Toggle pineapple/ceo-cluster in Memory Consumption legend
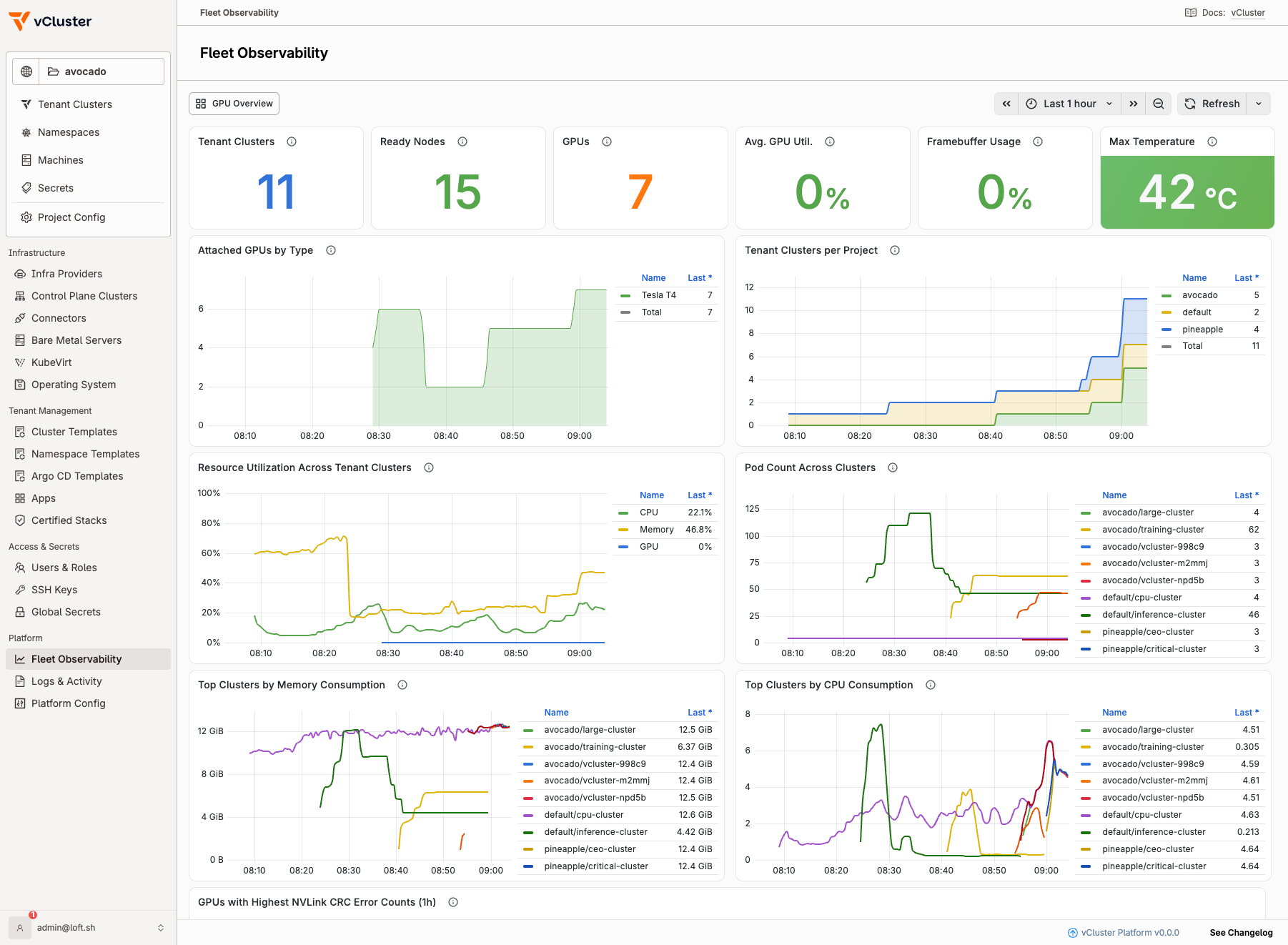The width and height of the screenshot is (1288, 945). tap(590, 849)
